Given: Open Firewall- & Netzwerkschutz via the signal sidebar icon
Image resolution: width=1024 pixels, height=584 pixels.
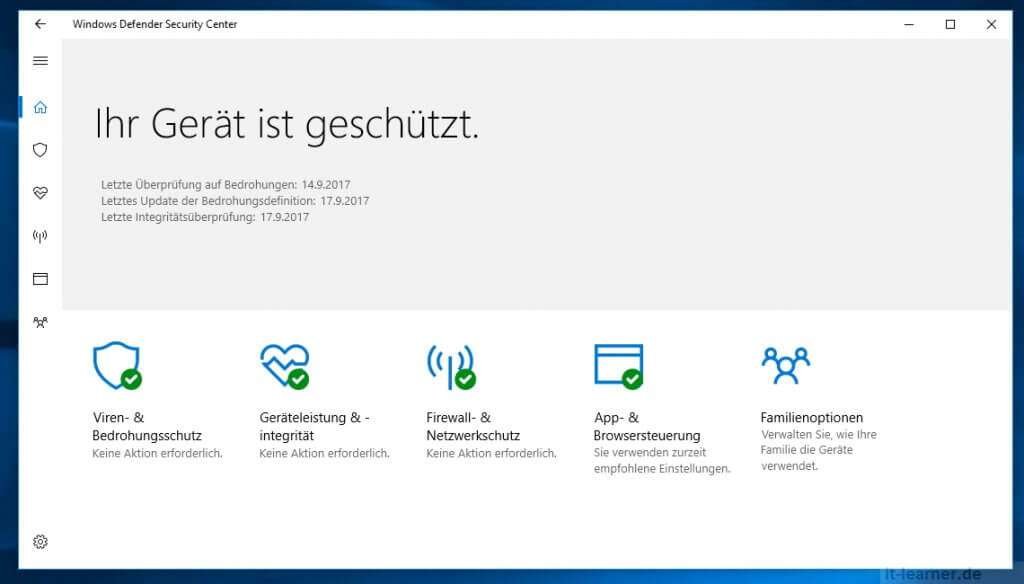Looking at the screenshot, I should click(x=40, y=236).
